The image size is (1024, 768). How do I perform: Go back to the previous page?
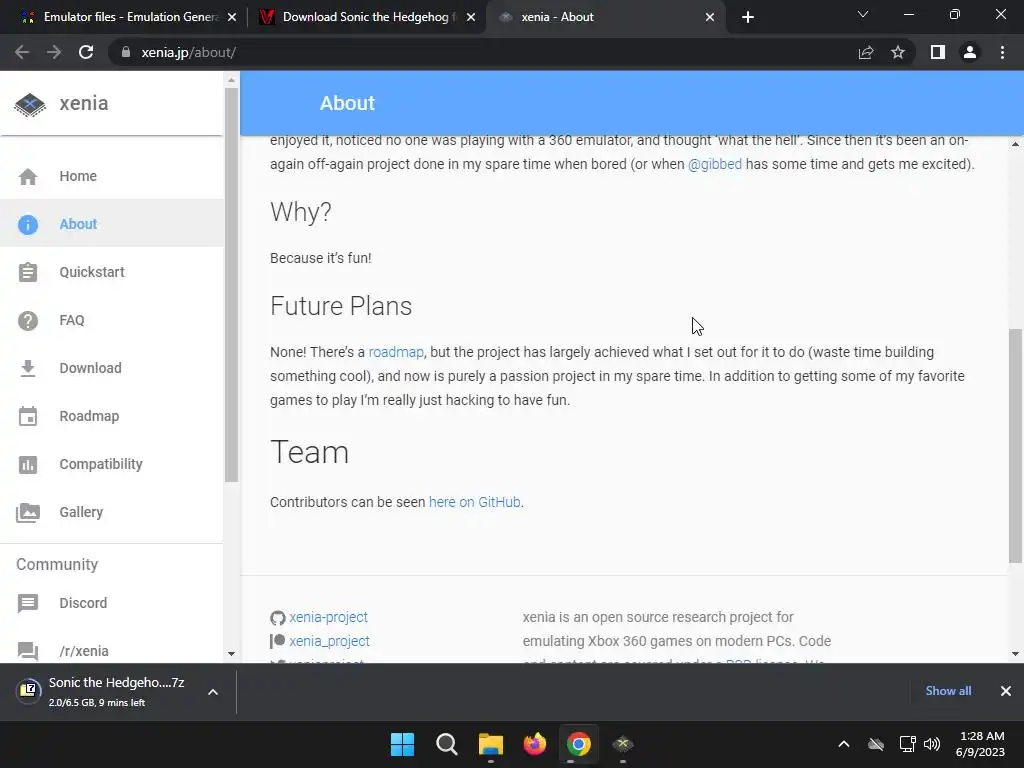[x=22, y=52]
